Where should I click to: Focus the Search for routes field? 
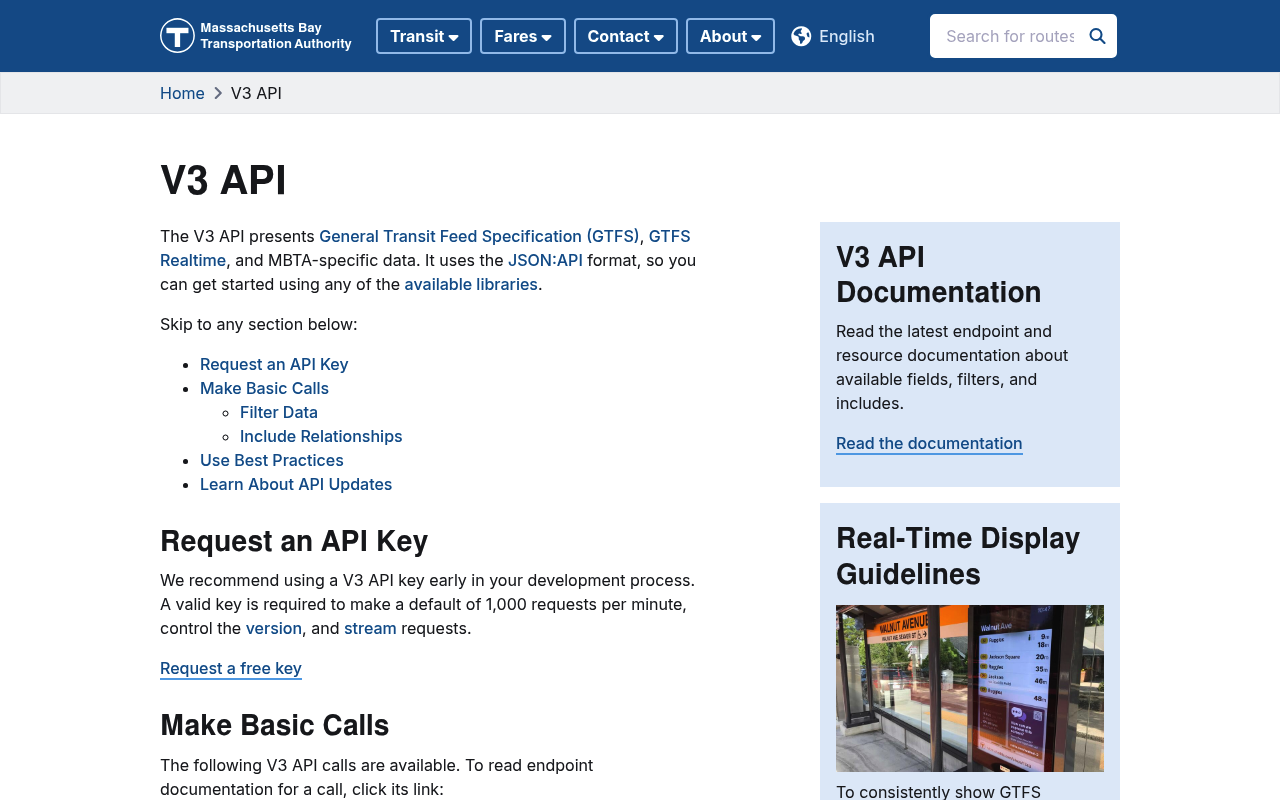[x=1010, y=36]
